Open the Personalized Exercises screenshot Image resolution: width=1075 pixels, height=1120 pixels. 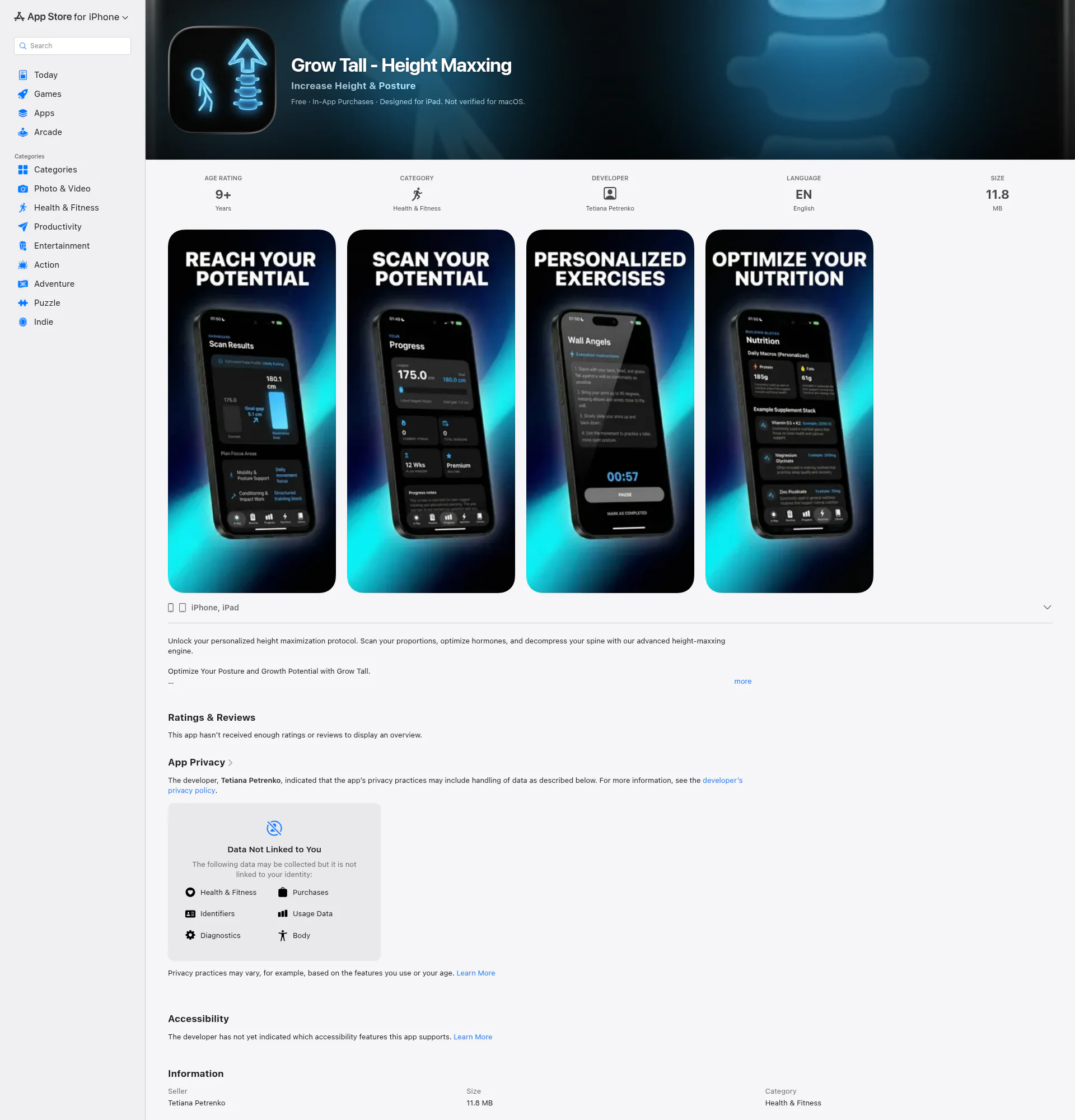(610, 412)
